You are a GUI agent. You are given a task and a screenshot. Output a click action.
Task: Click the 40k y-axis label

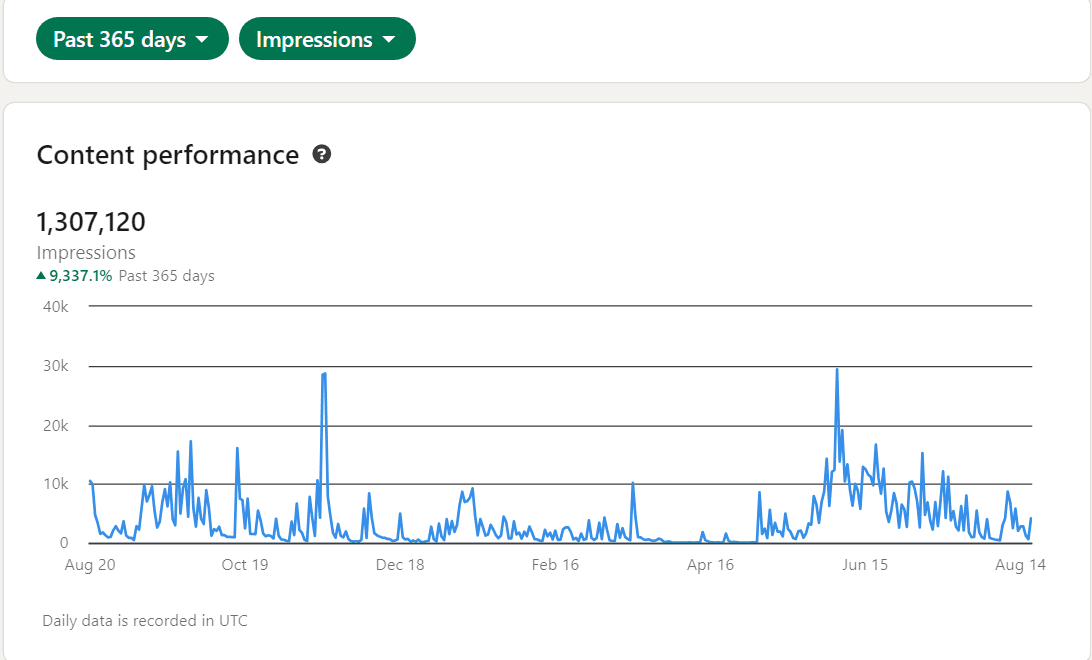pos(56,306)
